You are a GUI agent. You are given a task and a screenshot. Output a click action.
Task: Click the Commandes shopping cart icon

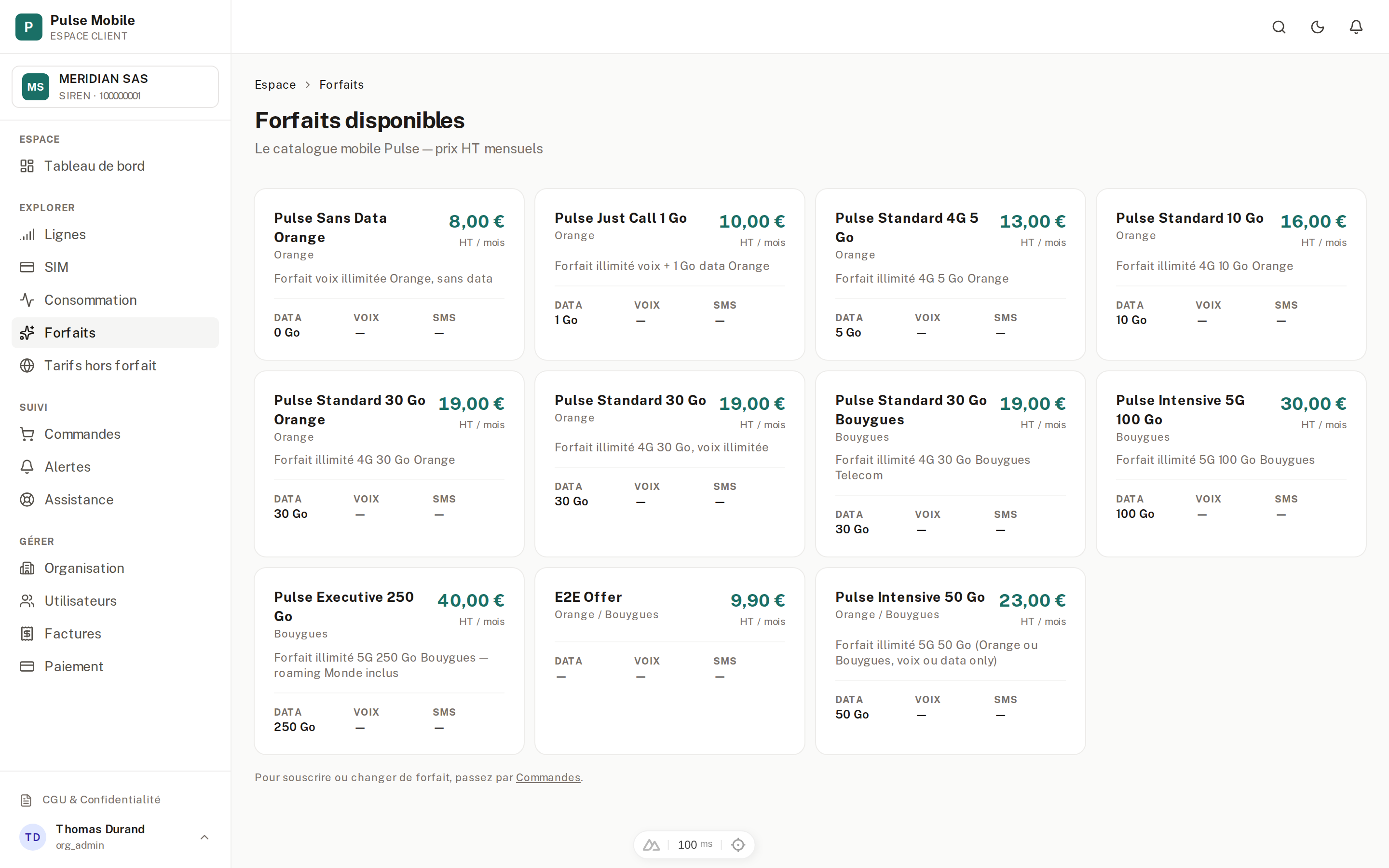coord(27,434)
